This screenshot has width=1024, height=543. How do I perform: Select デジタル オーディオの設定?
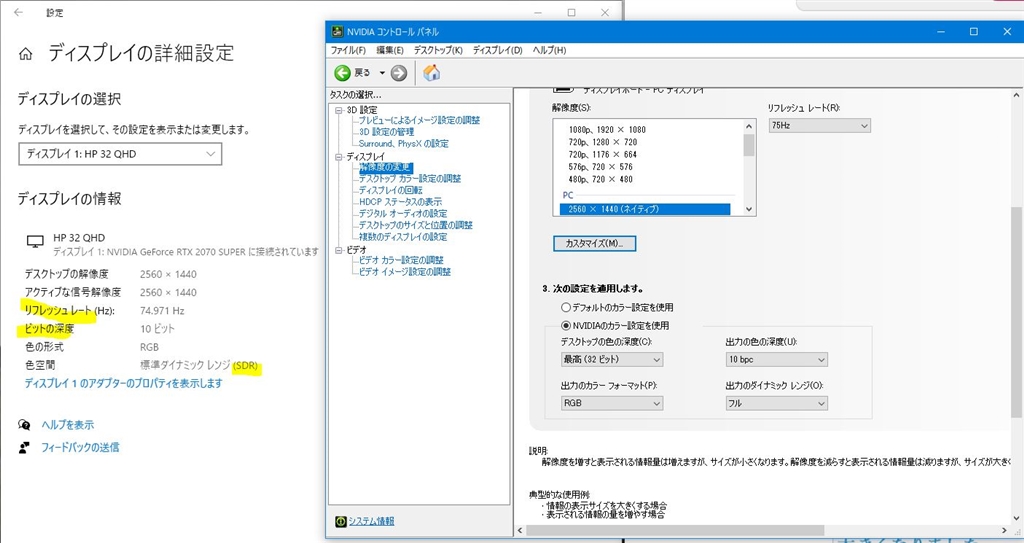click(402, 214)
